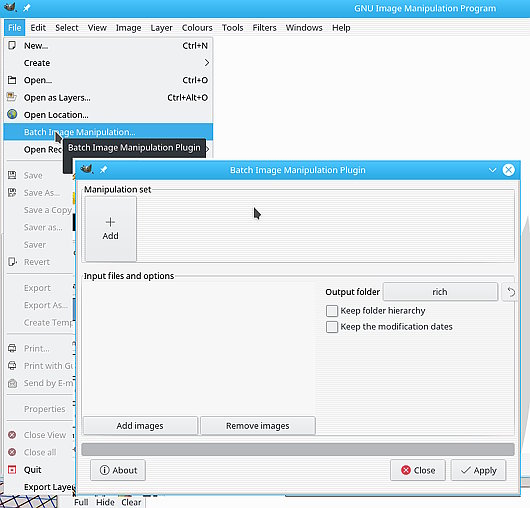This screenshot has width=530, height=508.
Task: Open the File menu
Action: coord(15,28)
